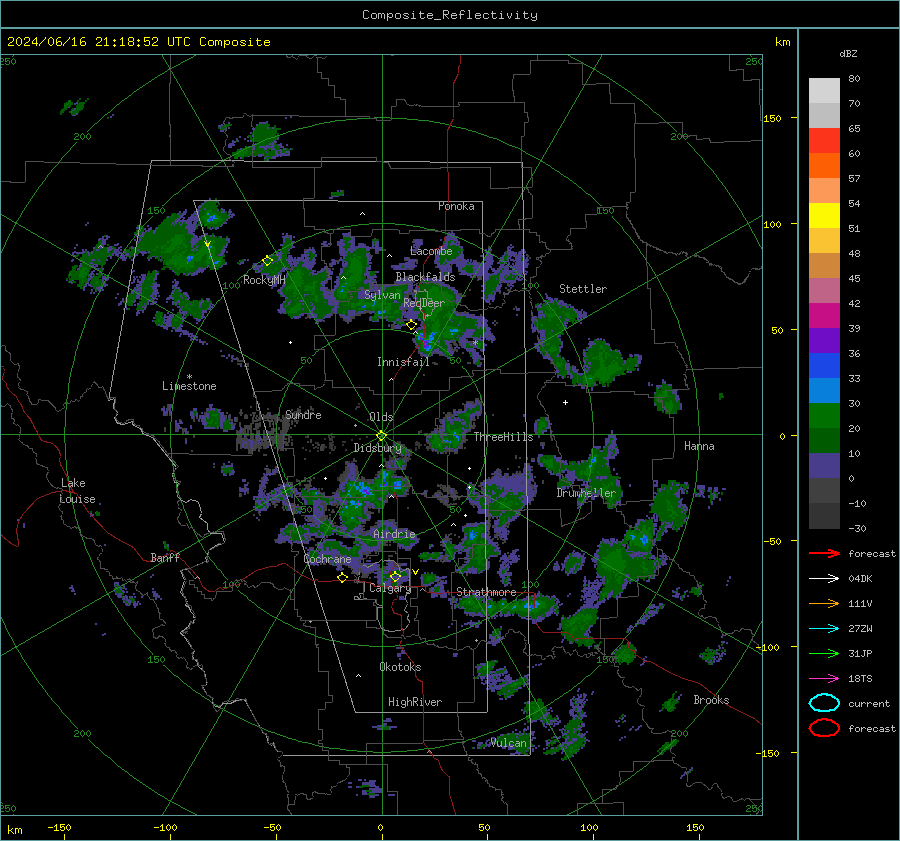
Task: Click the red forecast arrow in legend
Action: point(824,553)
